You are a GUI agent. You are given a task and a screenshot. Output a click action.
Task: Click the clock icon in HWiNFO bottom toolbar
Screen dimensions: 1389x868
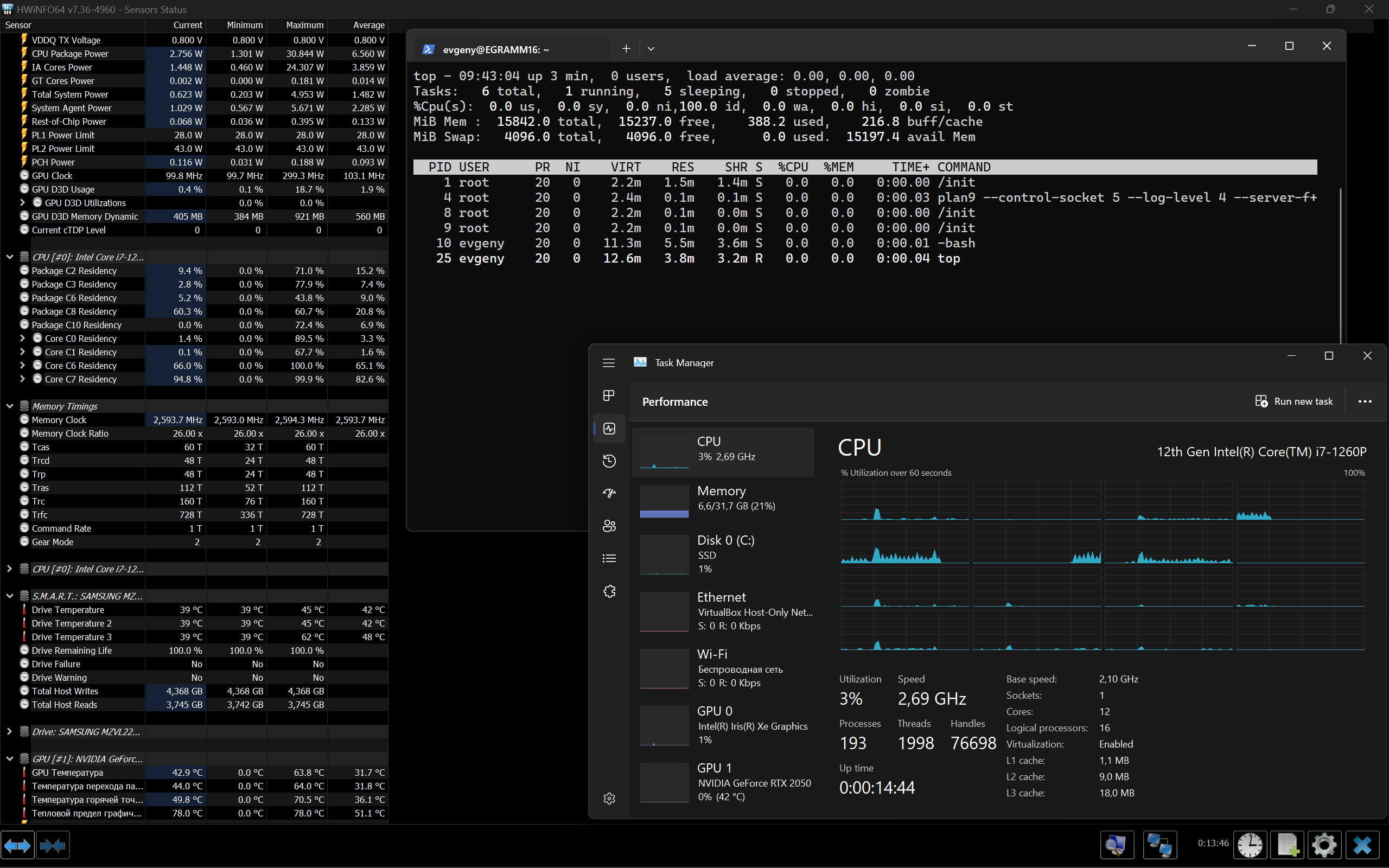click(x=1250, y=845)
